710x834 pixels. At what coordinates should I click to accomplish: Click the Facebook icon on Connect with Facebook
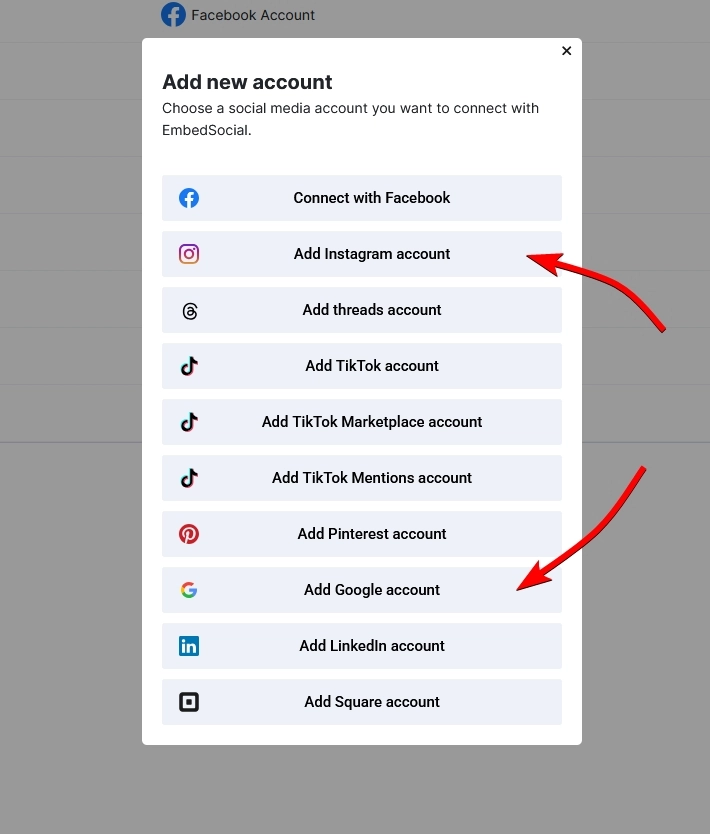(x=189, y=198)
